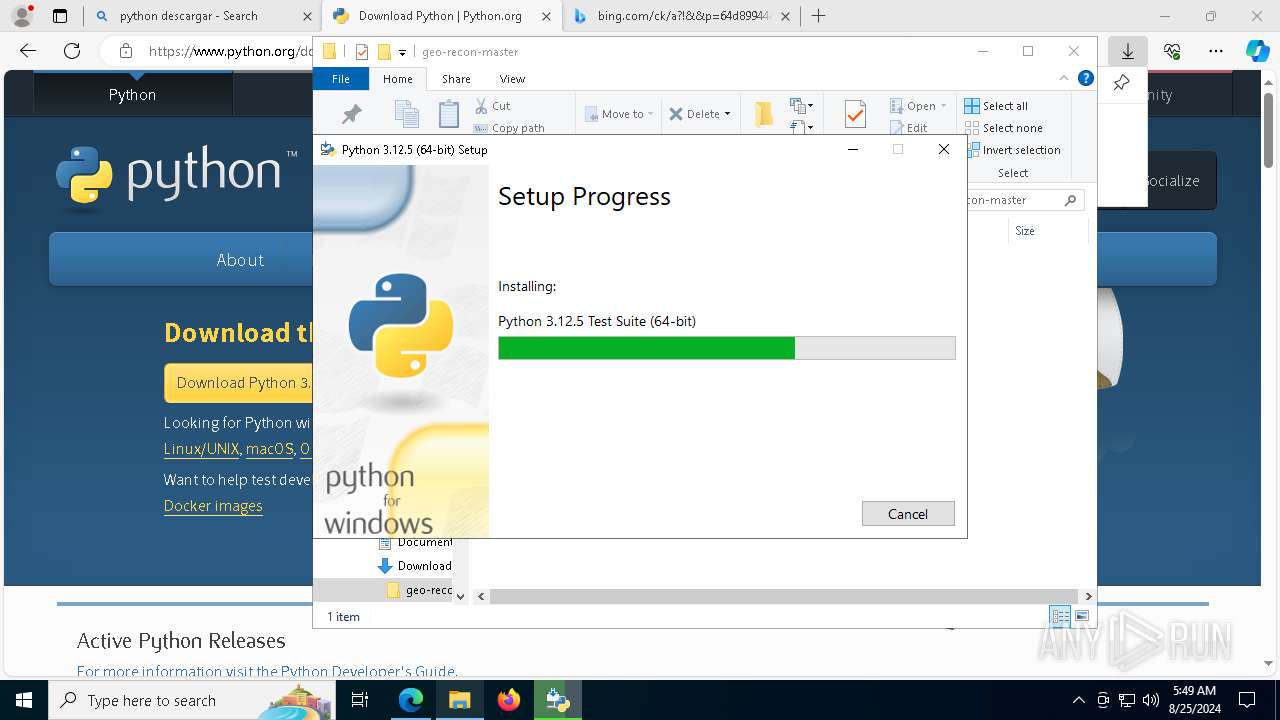
Task: Open the New item dropdown
Action: 801,105
